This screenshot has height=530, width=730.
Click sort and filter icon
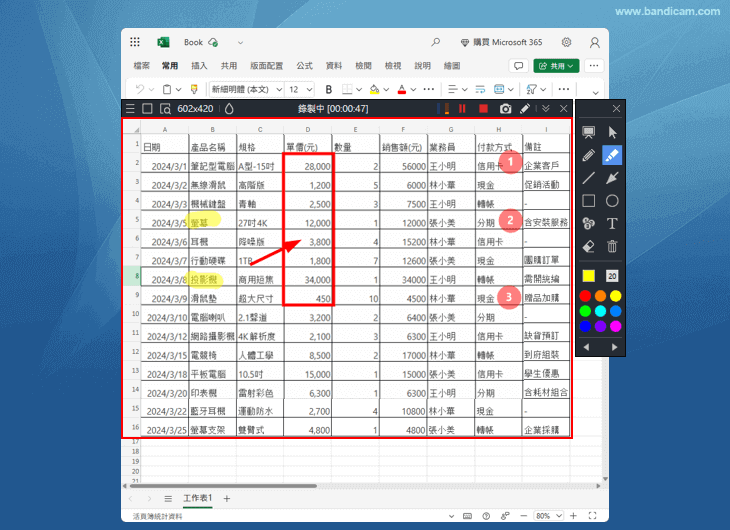coord(531,89)
